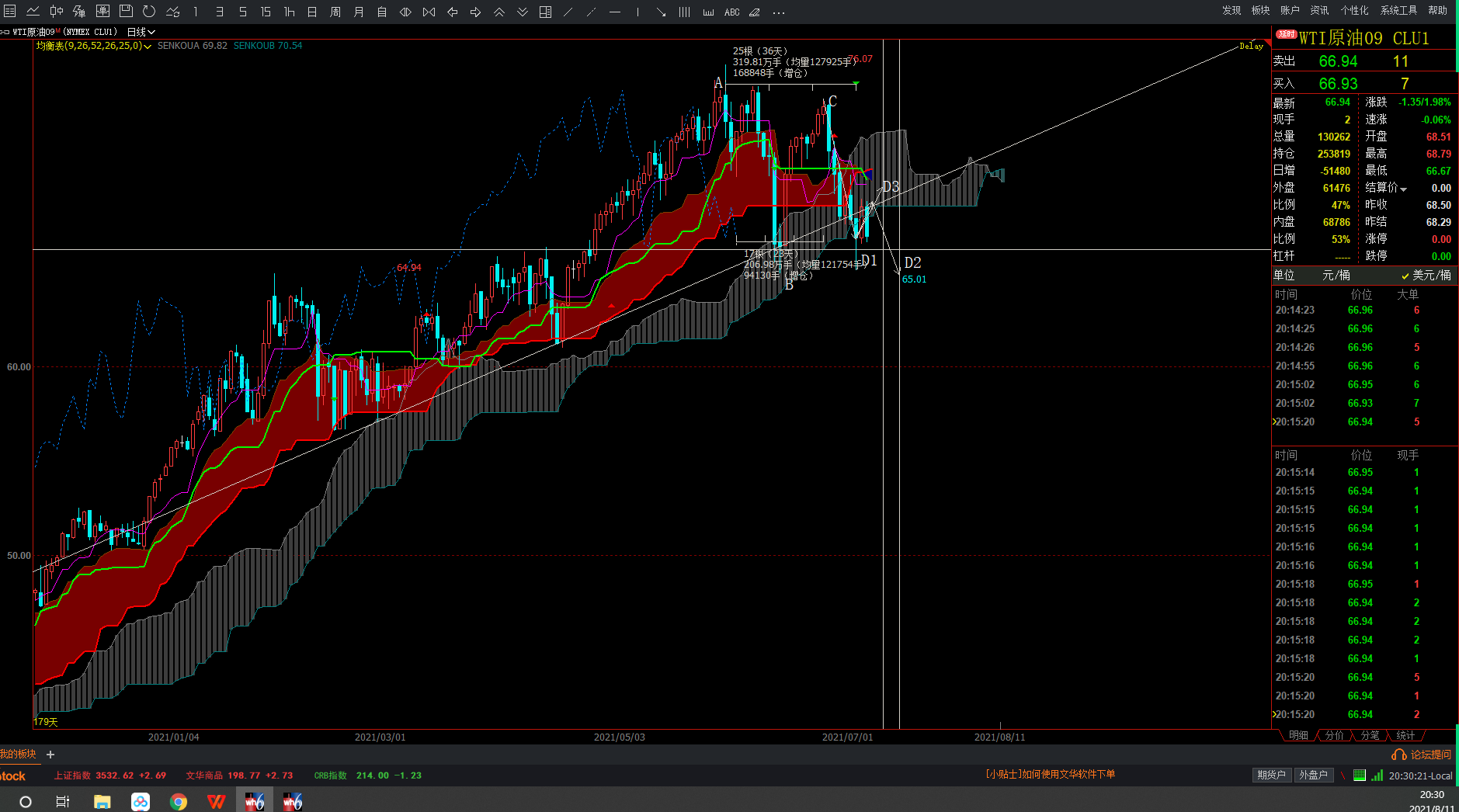The image size is (1459, 812).
Task: Select the 元/桶 unit option
Action: [x=1336, y=276]
